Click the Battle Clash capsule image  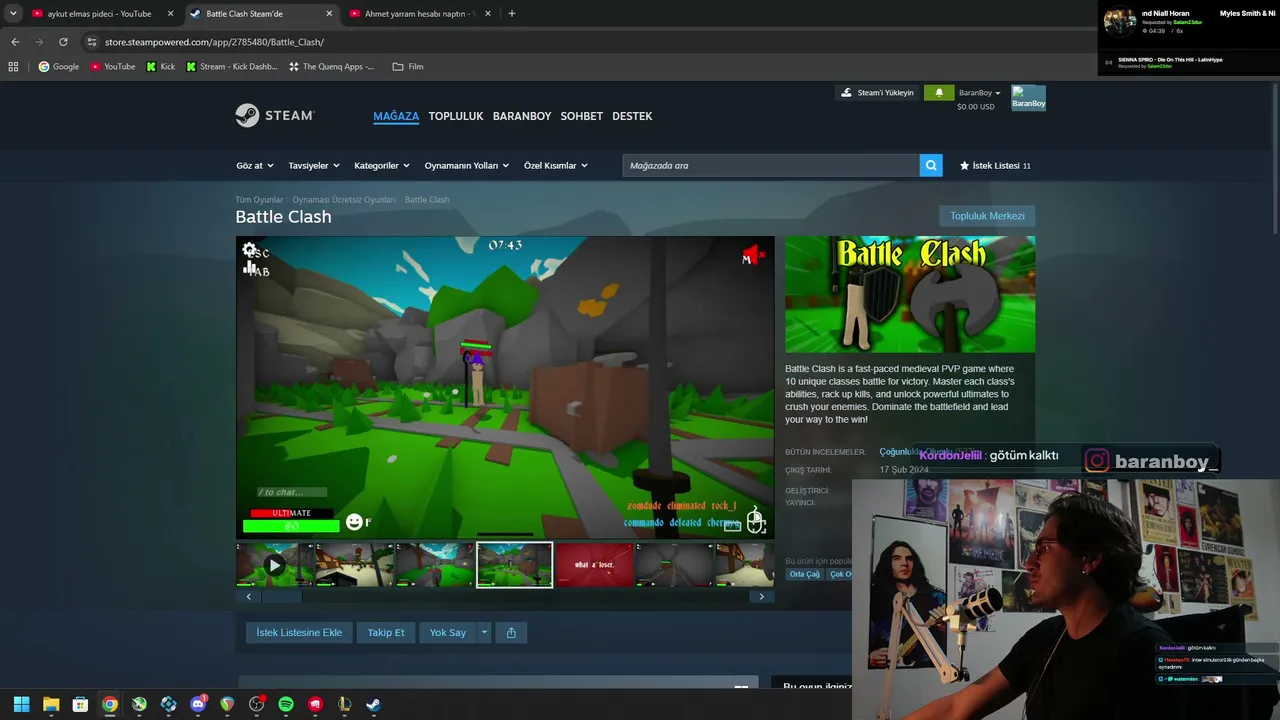pyautogui.click(x=910, y=295)
